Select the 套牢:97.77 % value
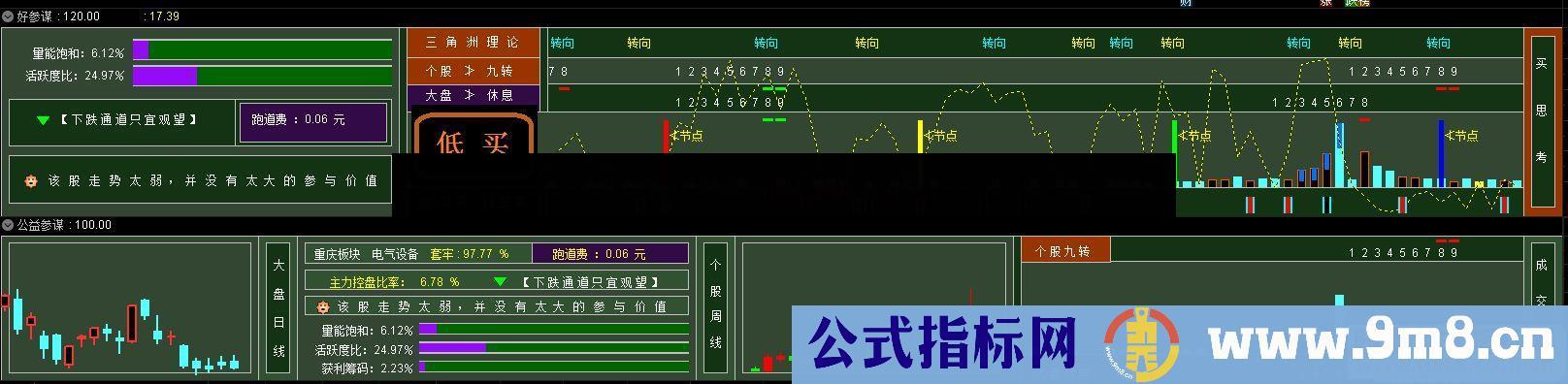The height and width of the screenshot is (384, 1568). pos(470,254)
